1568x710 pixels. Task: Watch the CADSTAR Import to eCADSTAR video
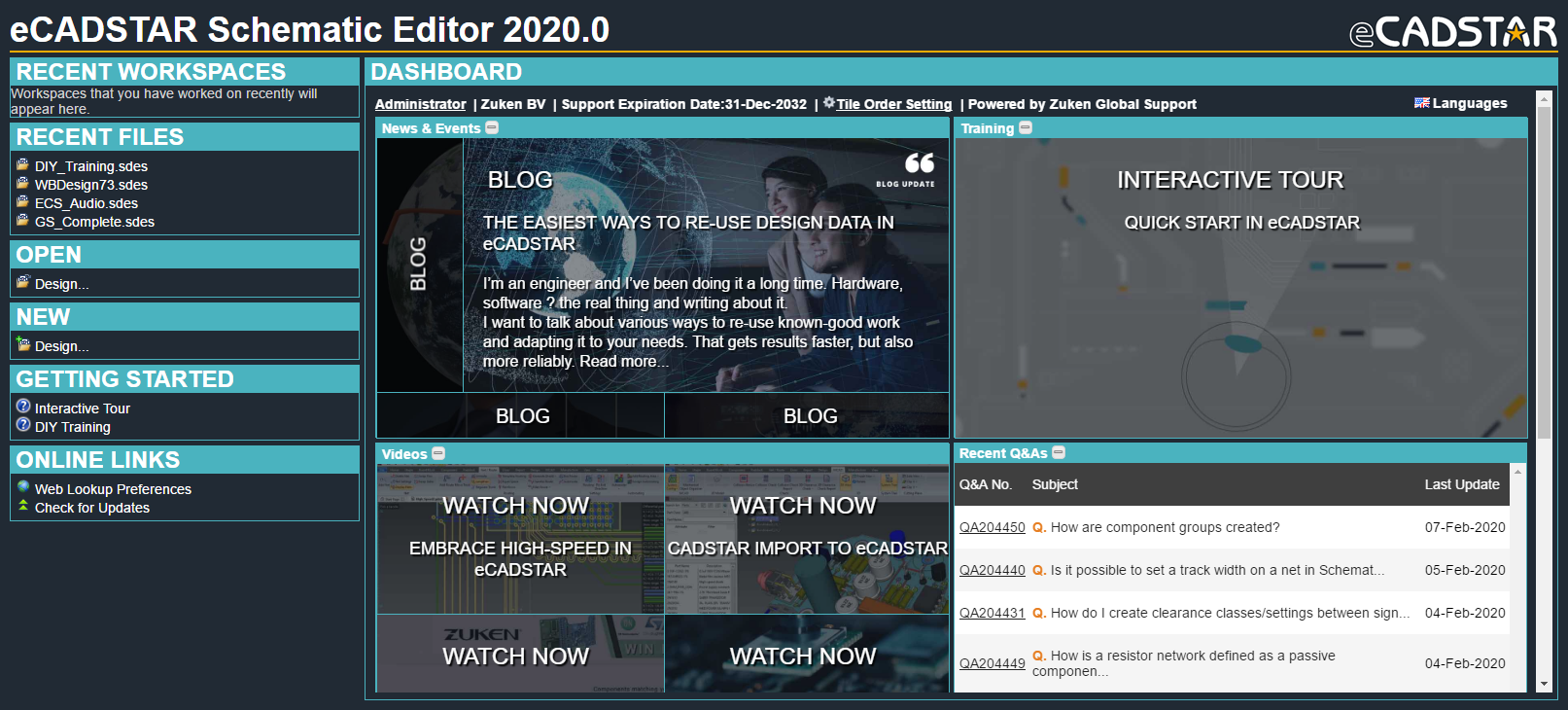click(807, 539)
